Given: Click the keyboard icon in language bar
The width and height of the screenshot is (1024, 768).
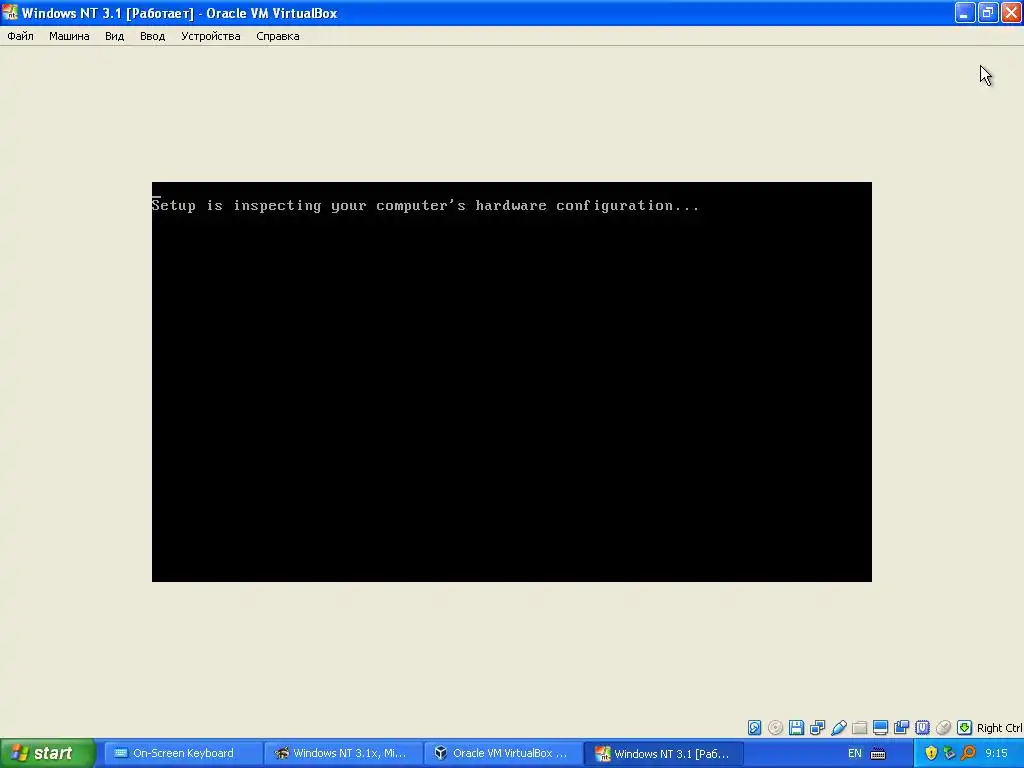Looking at the screenshot, I should point(878,754).
